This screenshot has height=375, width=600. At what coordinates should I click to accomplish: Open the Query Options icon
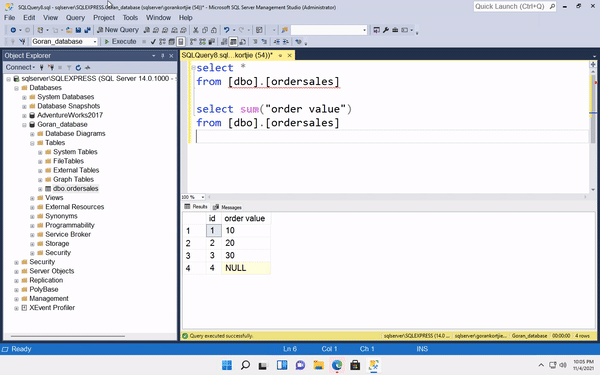click(x=171, y=41)
